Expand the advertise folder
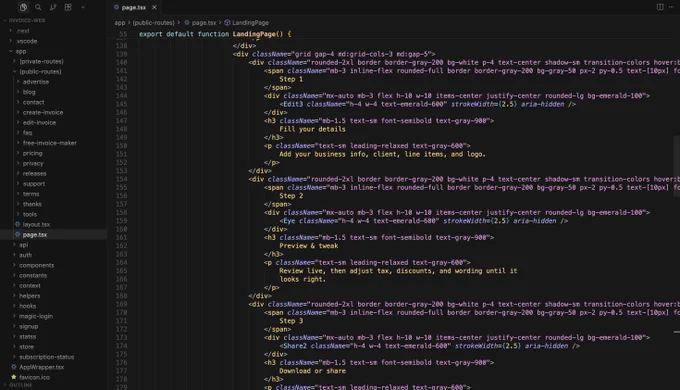This screenshot has width=680, height=390. pos(36,82)
